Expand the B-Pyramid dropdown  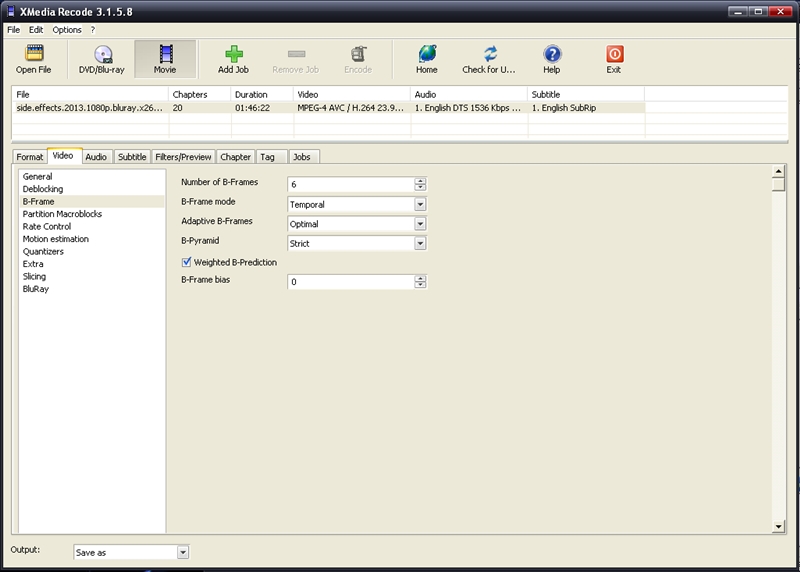[x=420, y=243]
